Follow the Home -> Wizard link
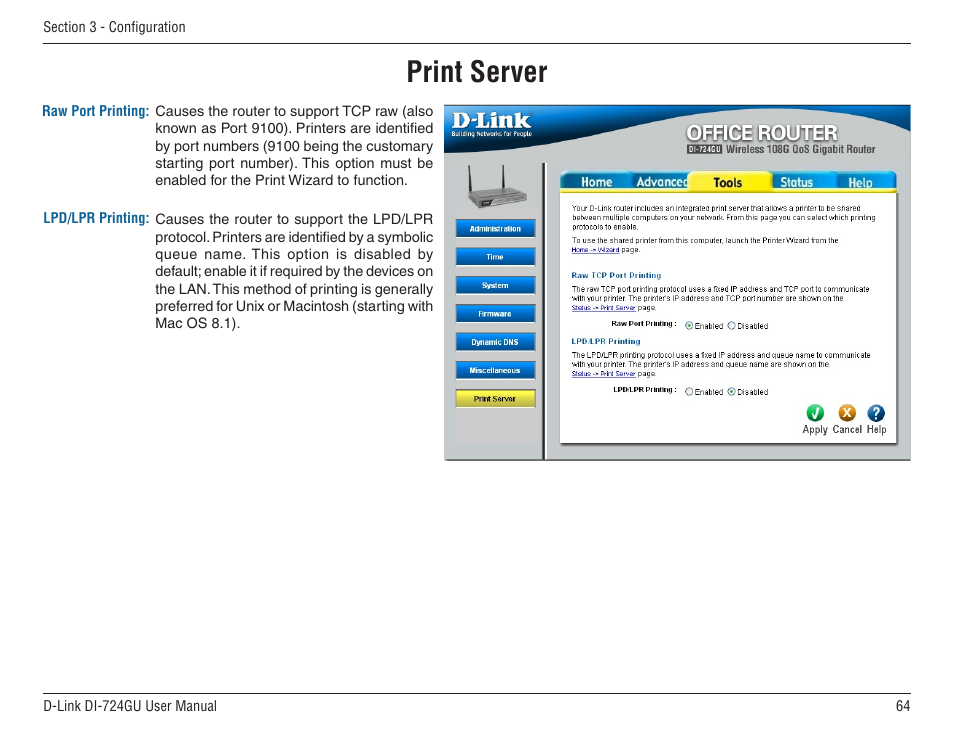This screenshot has height=738, width=954. click(x=595, y=250)
